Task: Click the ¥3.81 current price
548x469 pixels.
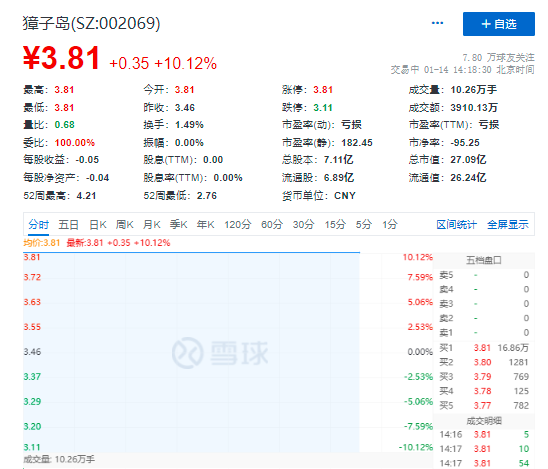Action: (x=62, y=58)
